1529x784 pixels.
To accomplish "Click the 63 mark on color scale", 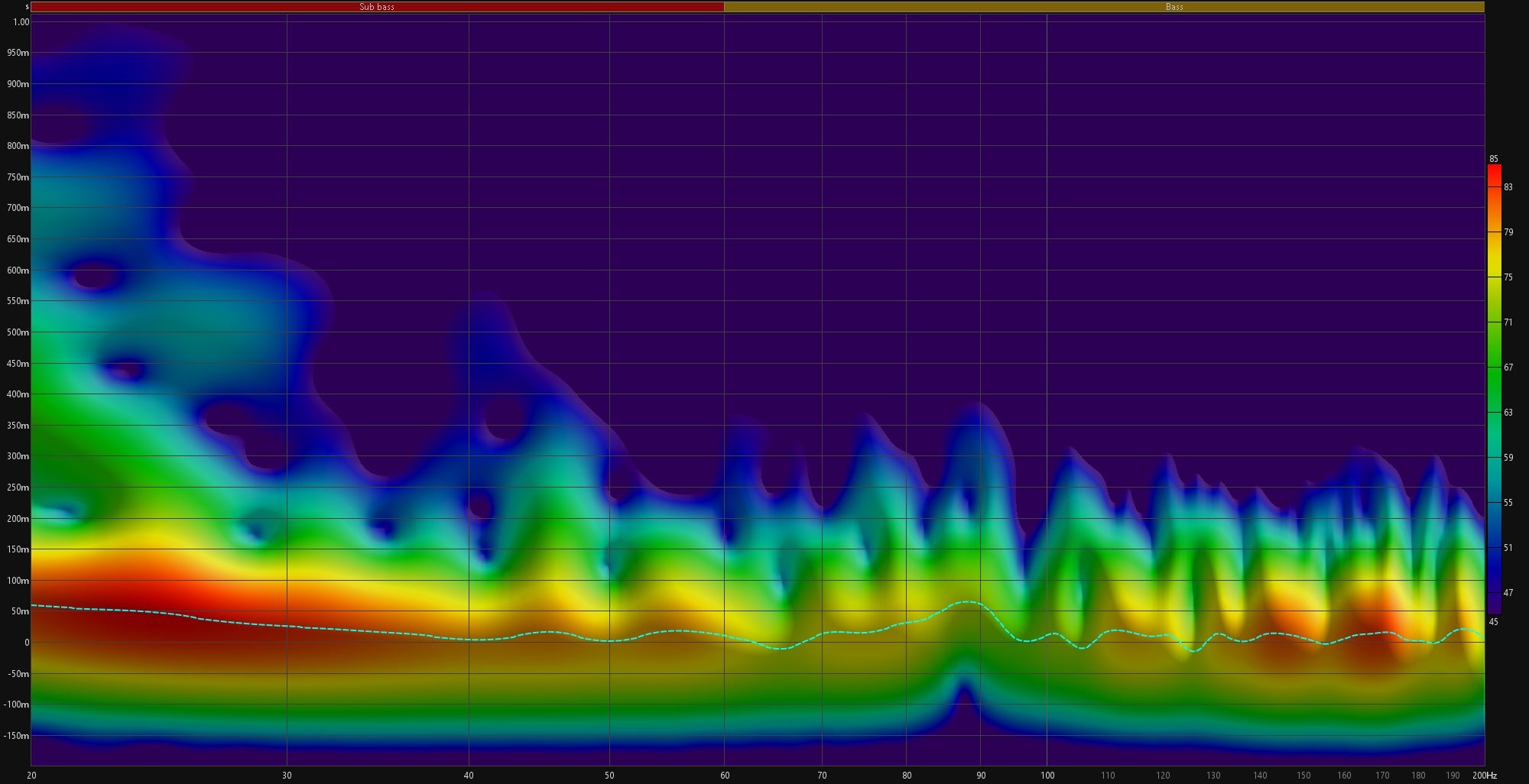I will [x=1508, y=413].
